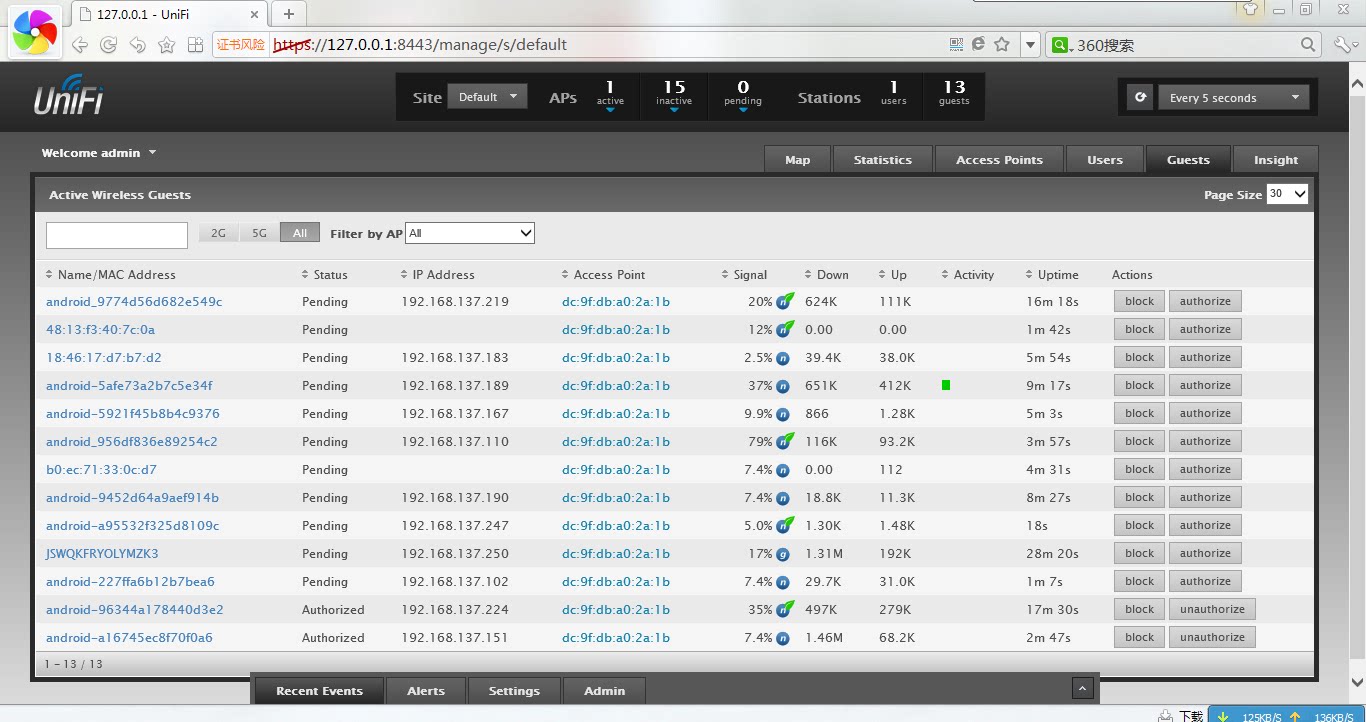Open the Statistics tab
Screen dimensions: 1366x722
[x=882, y=159]
